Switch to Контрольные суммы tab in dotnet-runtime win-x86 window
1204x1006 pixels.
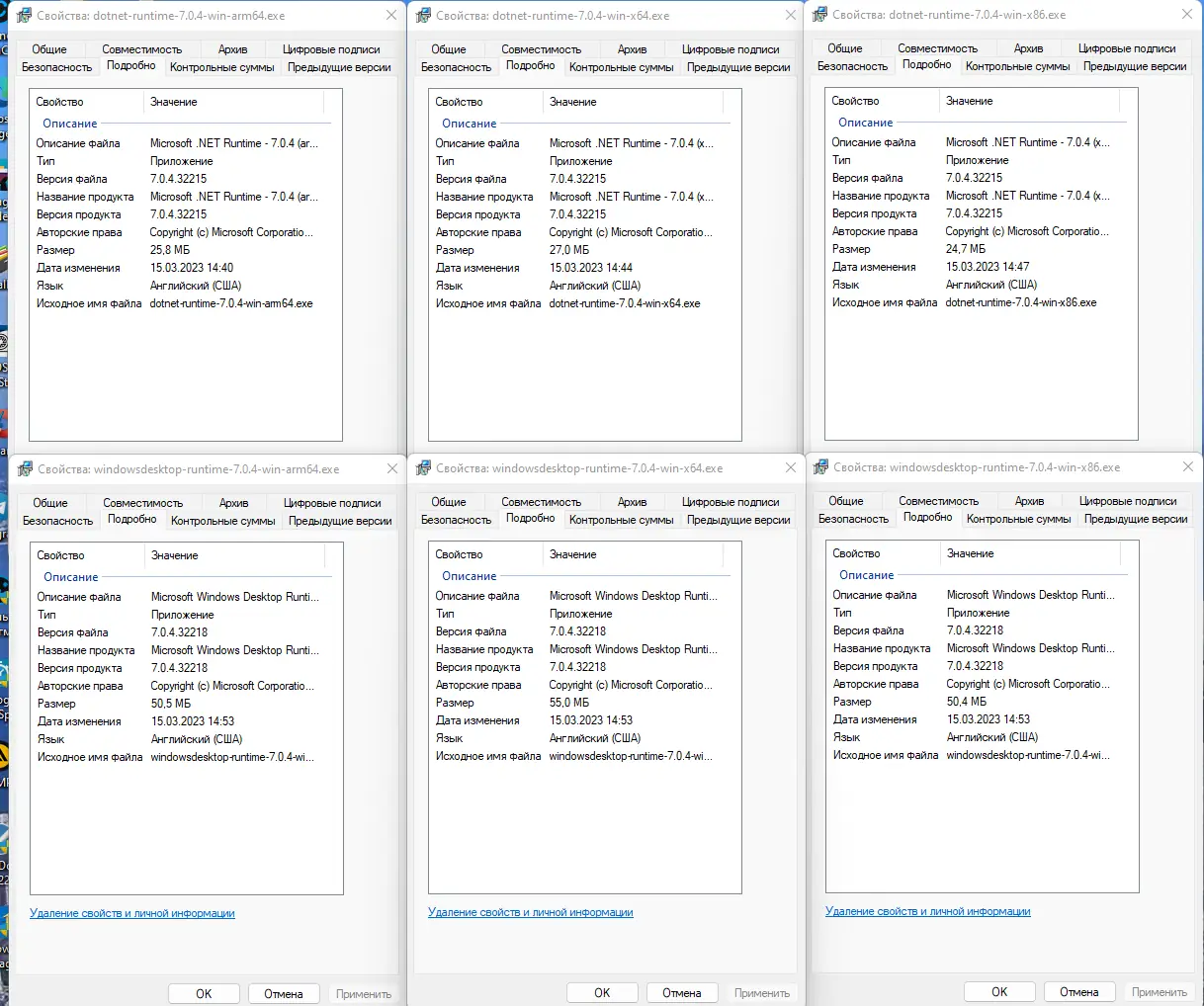(x=1018, y=66)
